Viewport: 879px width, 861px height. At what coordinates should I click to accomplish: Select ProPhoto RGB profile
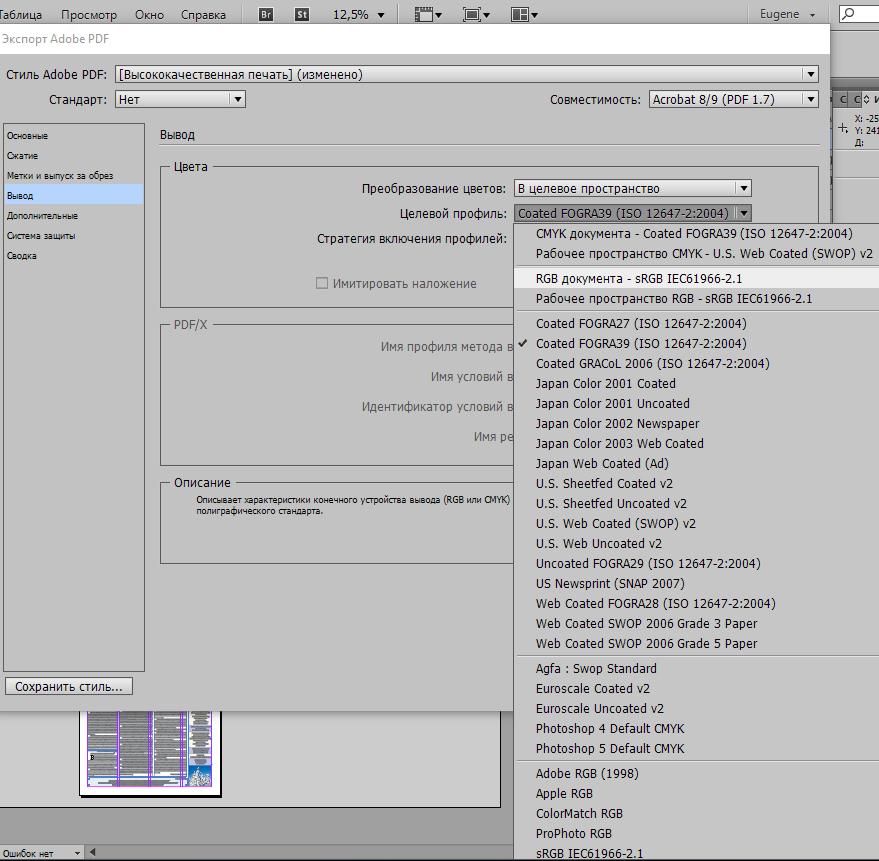click(x=696, y=834)
